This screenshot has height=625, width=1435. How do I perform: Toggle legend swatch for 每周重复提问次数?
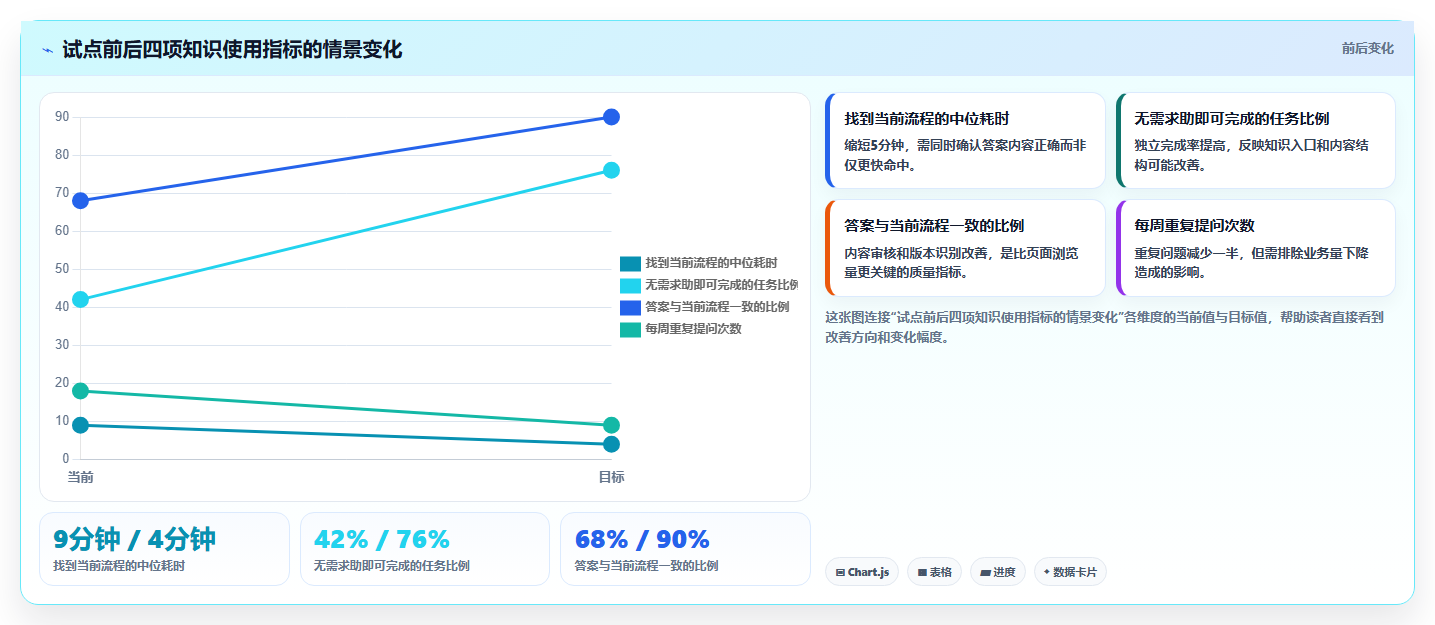coord(630,330)
